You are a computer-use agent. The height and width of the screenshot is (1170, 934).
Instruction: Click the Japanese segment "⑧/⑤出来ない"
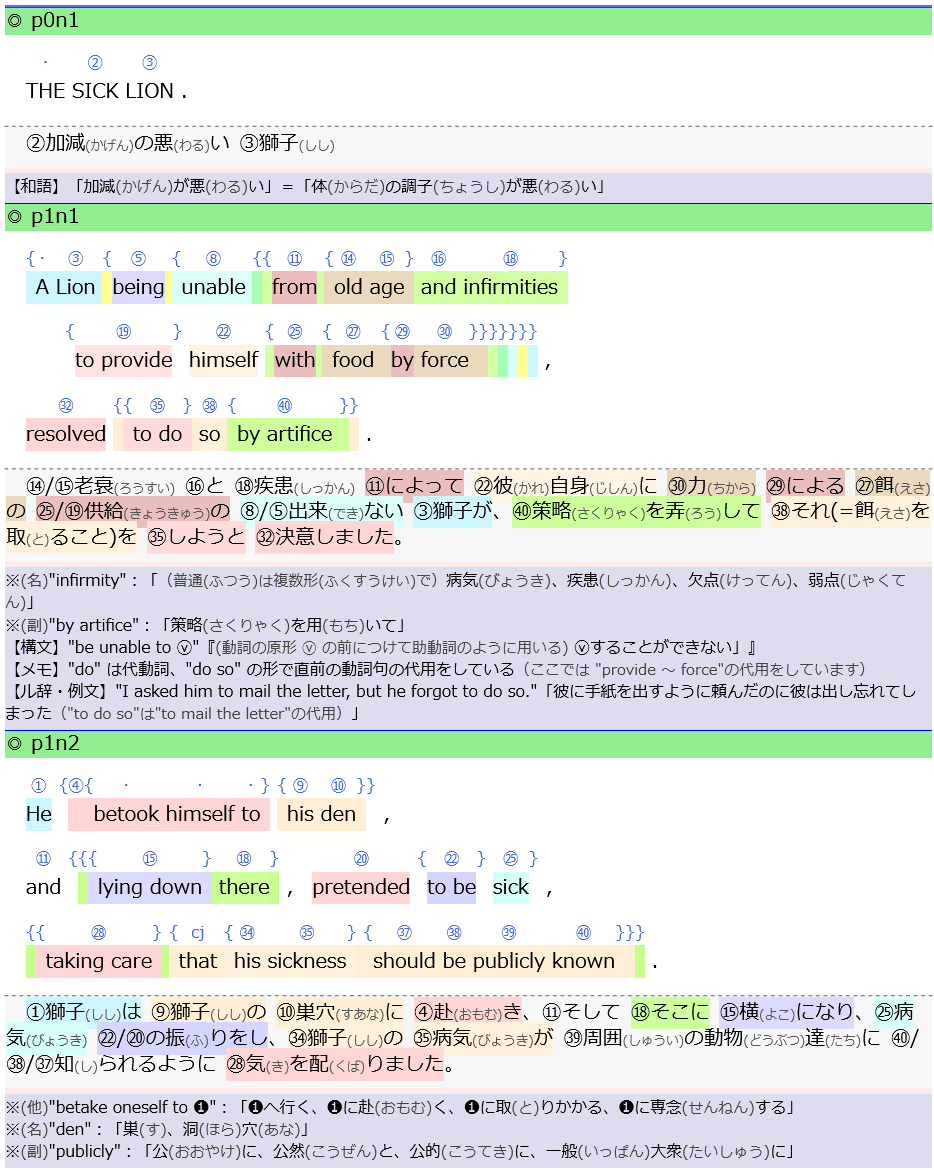pyautogui.click(x=322, y=512)
